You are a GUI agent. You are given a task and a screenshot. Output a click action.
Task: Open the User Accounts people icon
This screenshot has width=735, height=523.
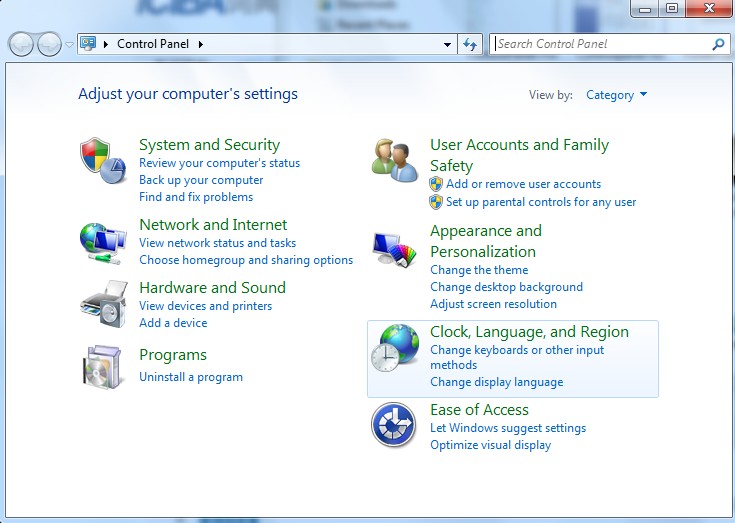coord(395,160)
